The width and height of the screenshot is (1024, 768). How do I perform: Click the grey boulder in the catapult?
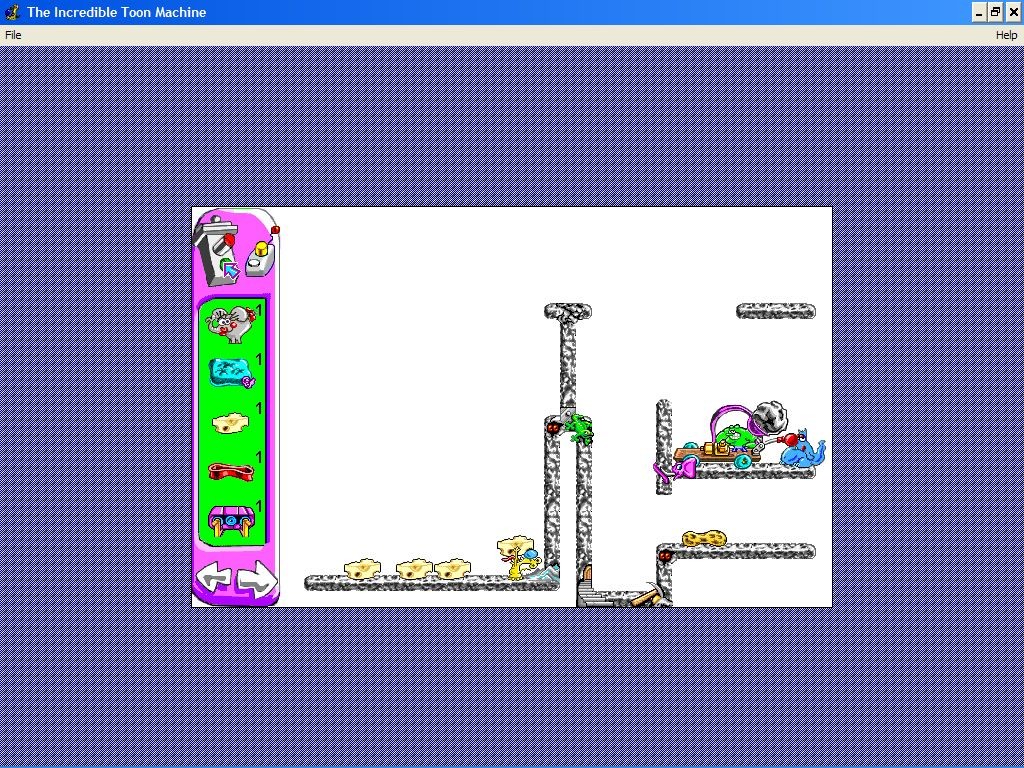click(771, 417)
